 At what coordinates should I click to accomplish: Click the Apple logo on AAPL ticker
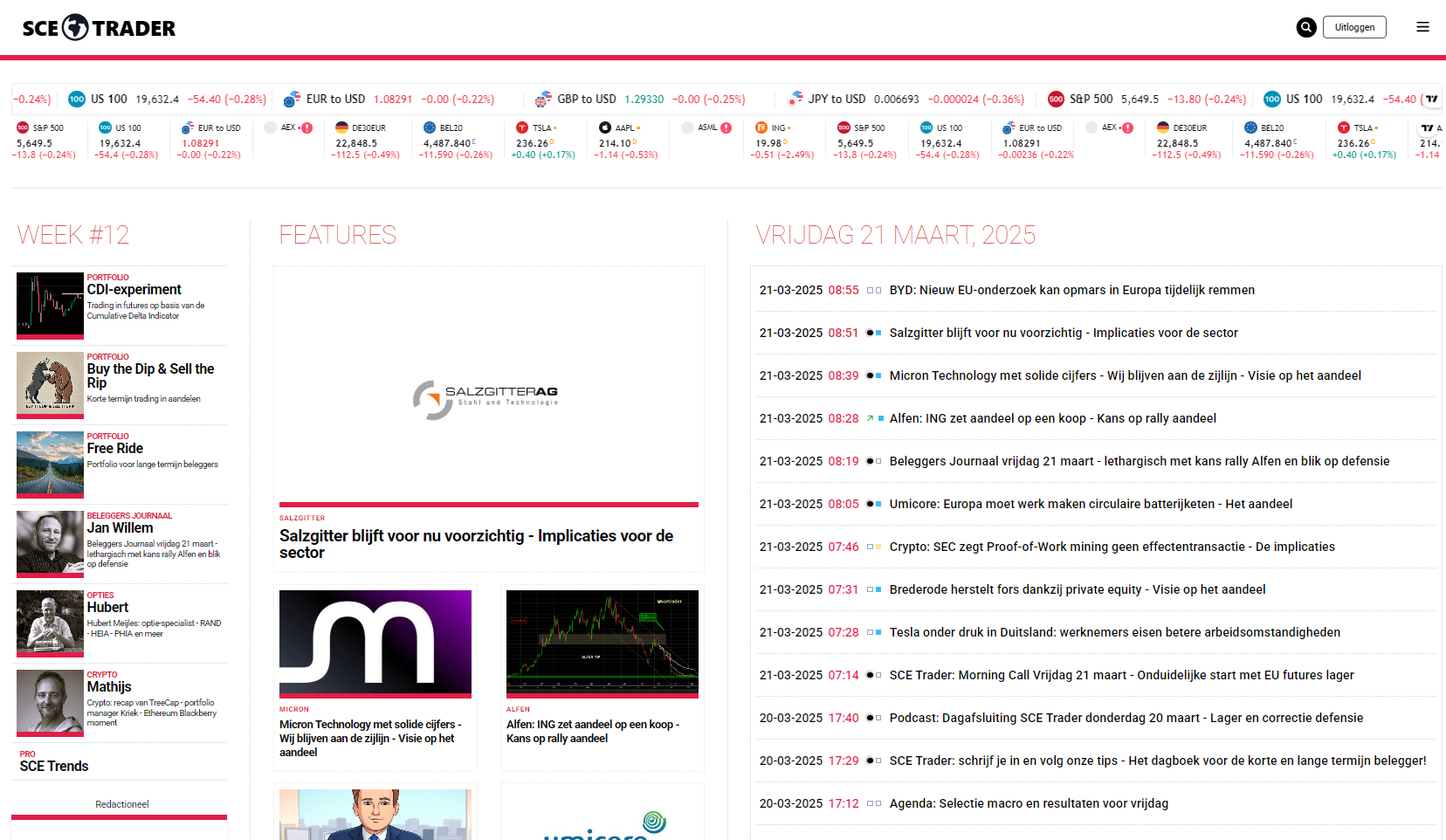(x=604, y=127)
